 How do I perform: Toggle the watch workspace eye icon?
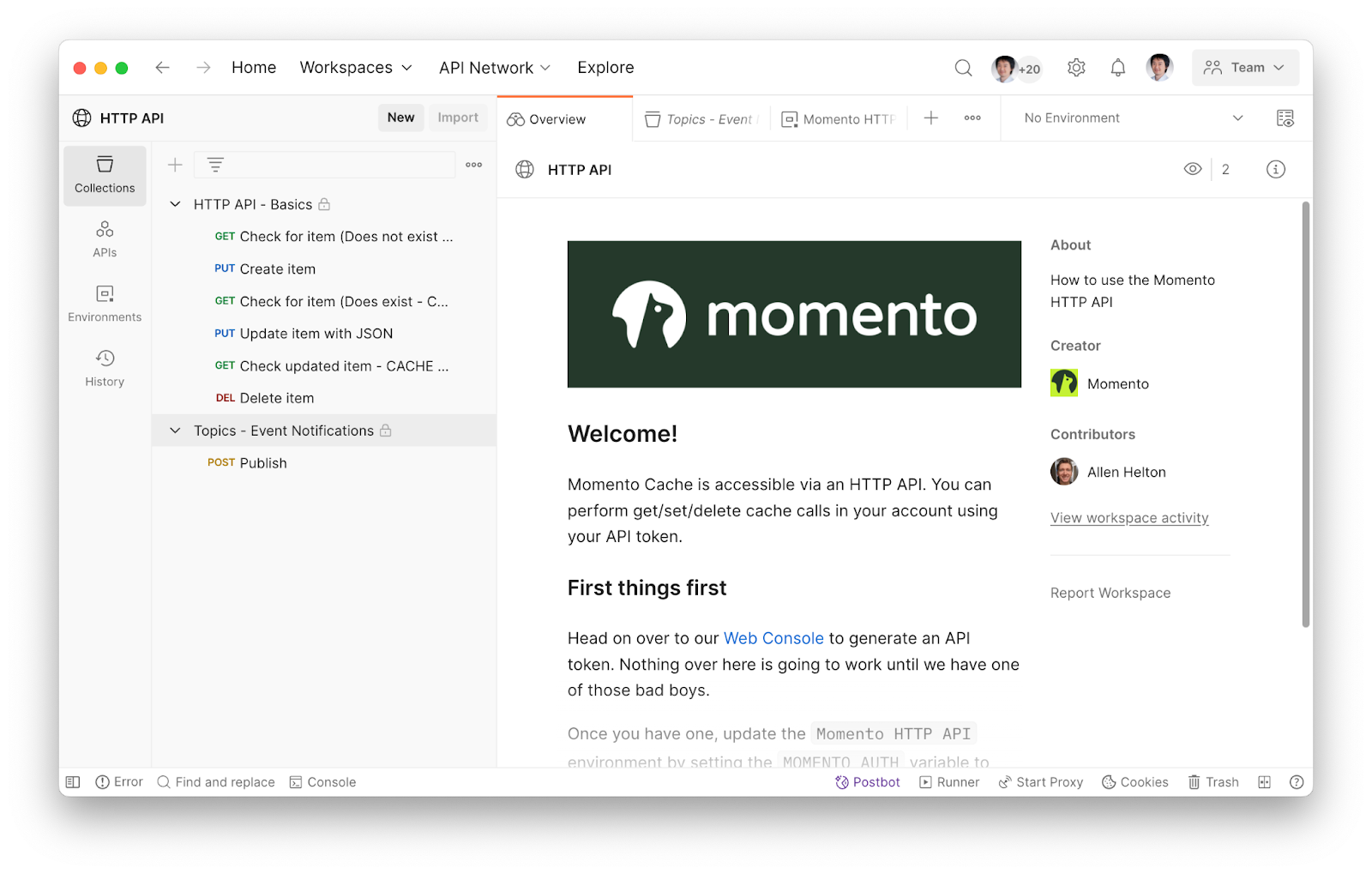(1192, 170)
